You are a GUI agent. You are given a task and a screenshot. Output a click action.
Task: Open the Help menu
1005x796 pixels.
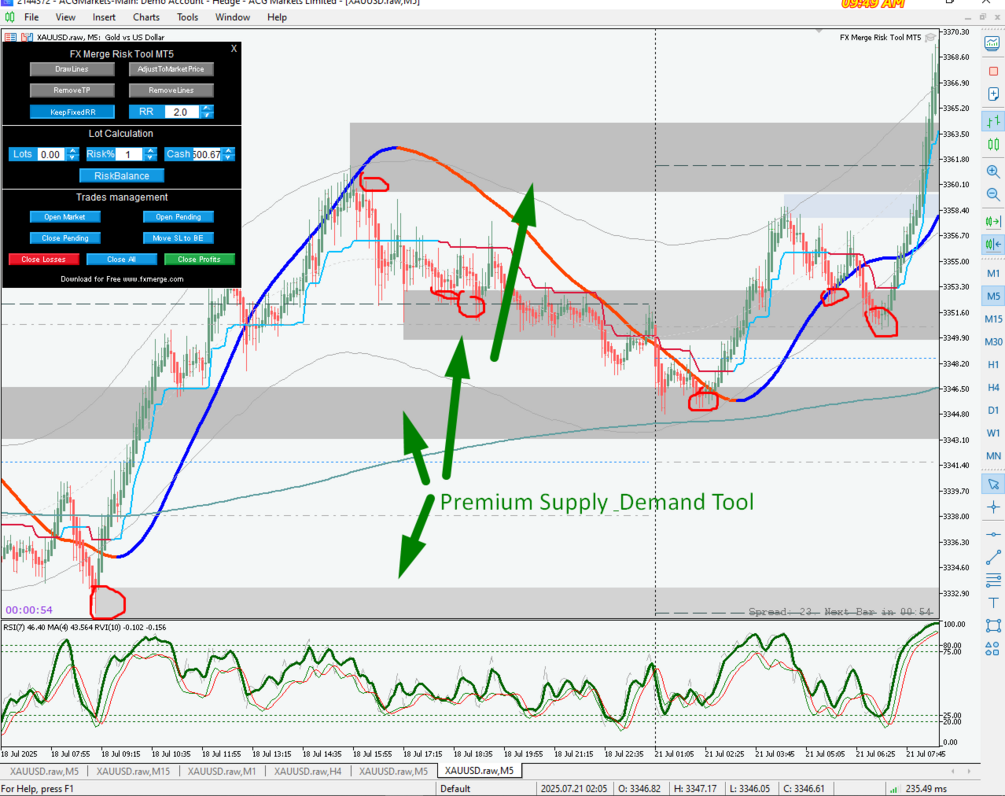point(277,17)
